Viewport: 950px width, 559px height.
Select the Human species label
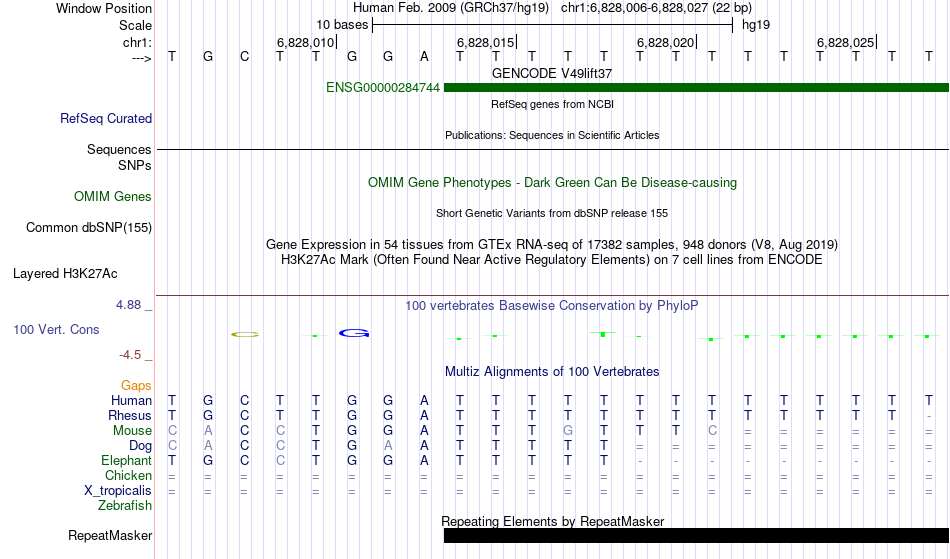point(131,401)
